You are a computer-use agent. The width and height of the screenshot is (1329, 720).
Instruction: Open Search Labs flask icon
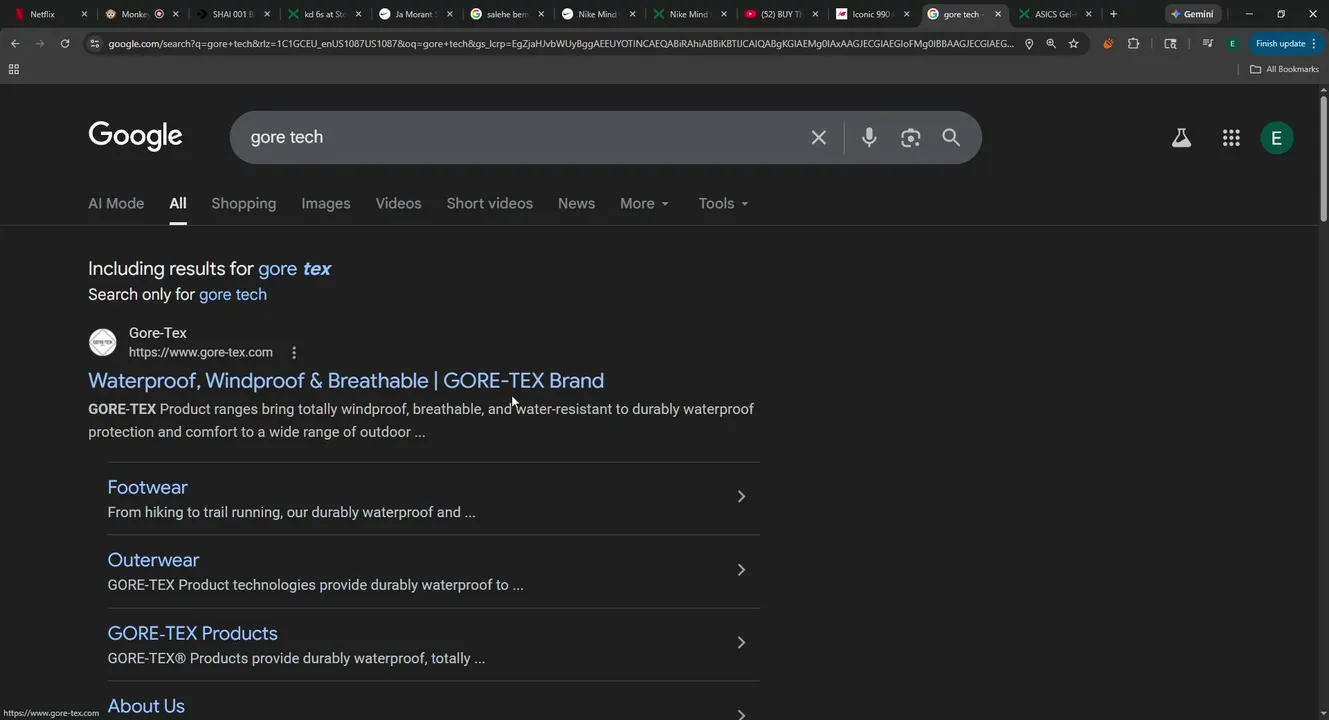tap(1181, 138)
